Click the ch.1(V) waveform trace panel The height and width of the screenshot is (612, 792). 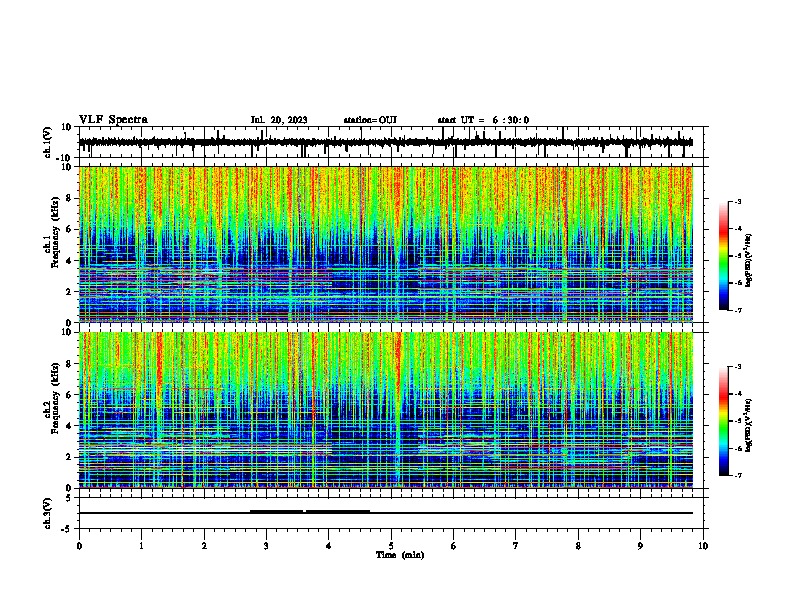pos(393,142)
